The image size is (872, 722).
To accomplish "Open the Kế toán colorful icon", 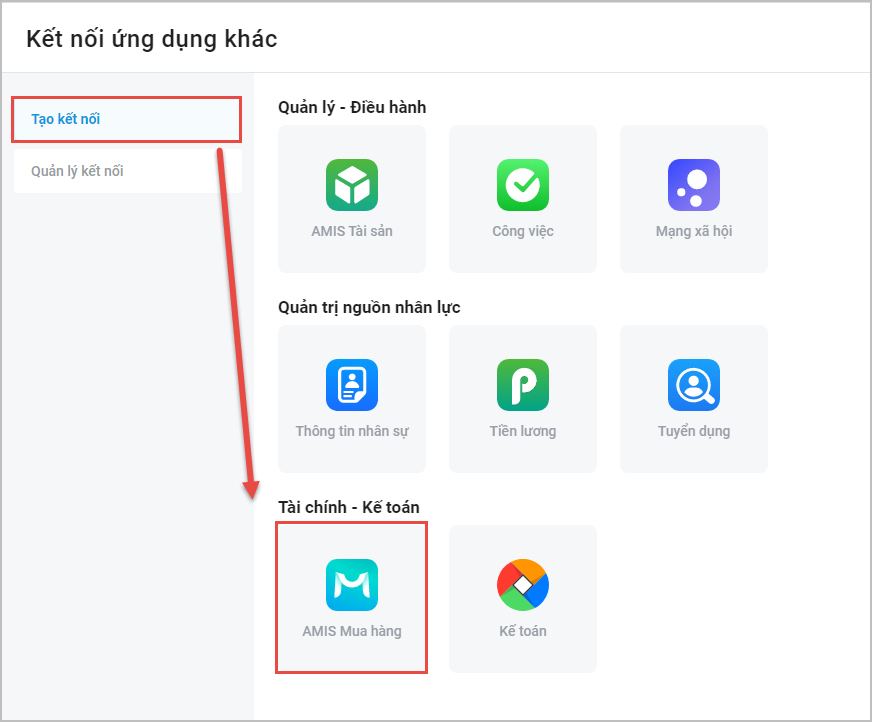I will pyautogui.click(x=523, y=585).
